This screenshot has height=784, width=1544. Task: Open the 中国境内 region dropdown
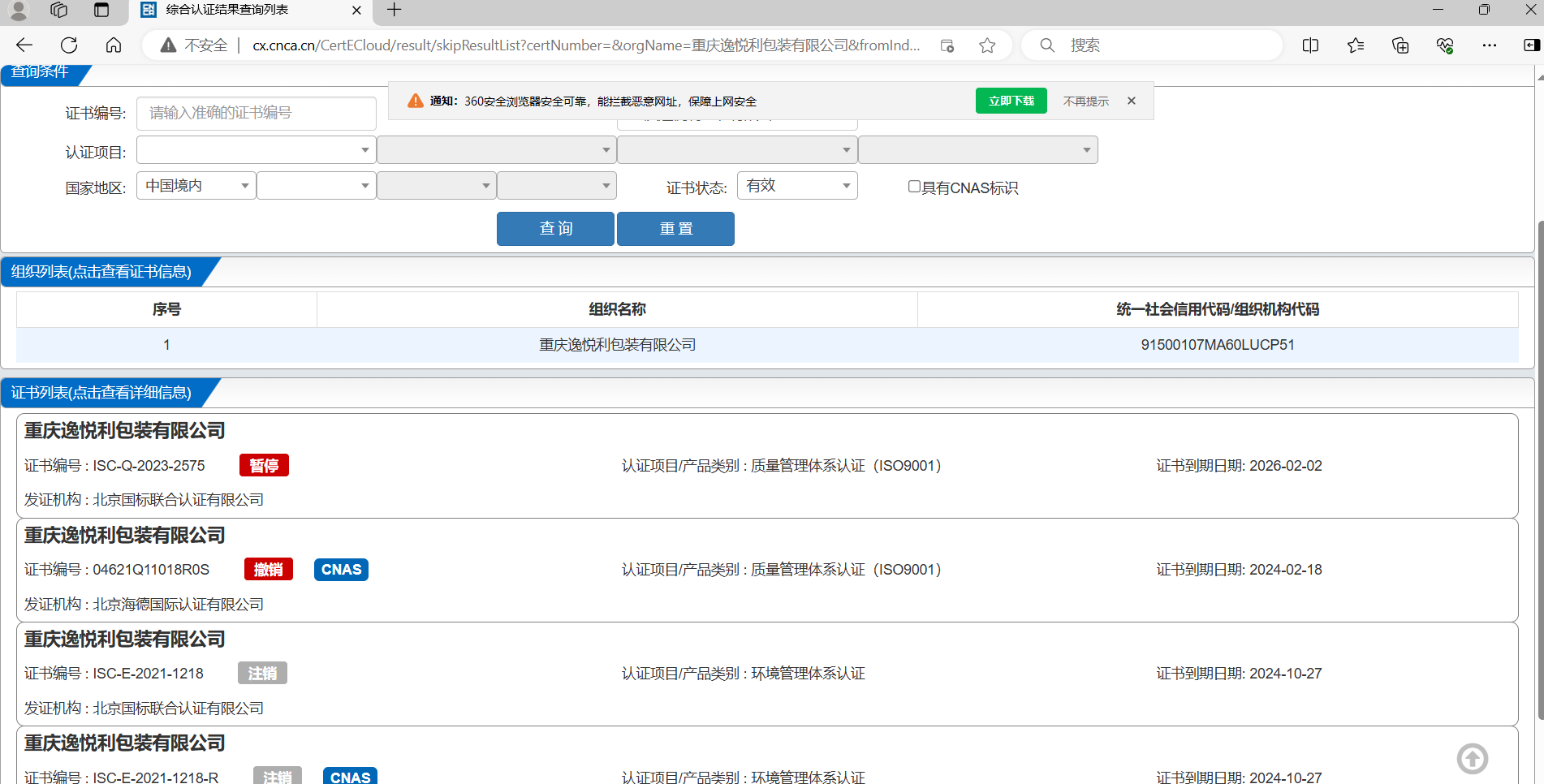[x=196, y=186]
